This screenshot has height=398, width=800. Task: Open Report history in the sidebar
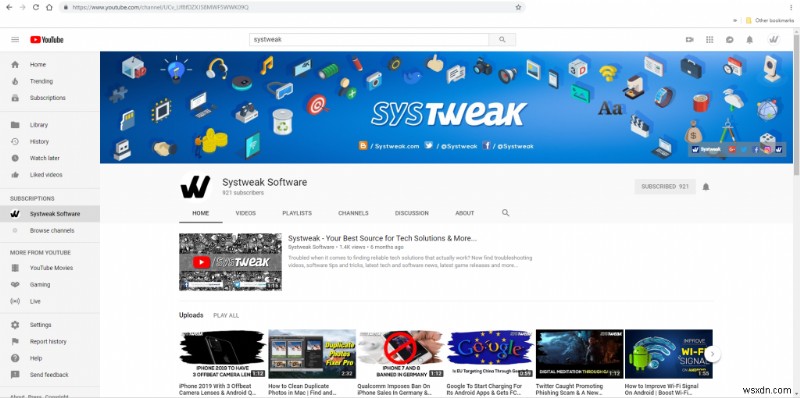50,342
